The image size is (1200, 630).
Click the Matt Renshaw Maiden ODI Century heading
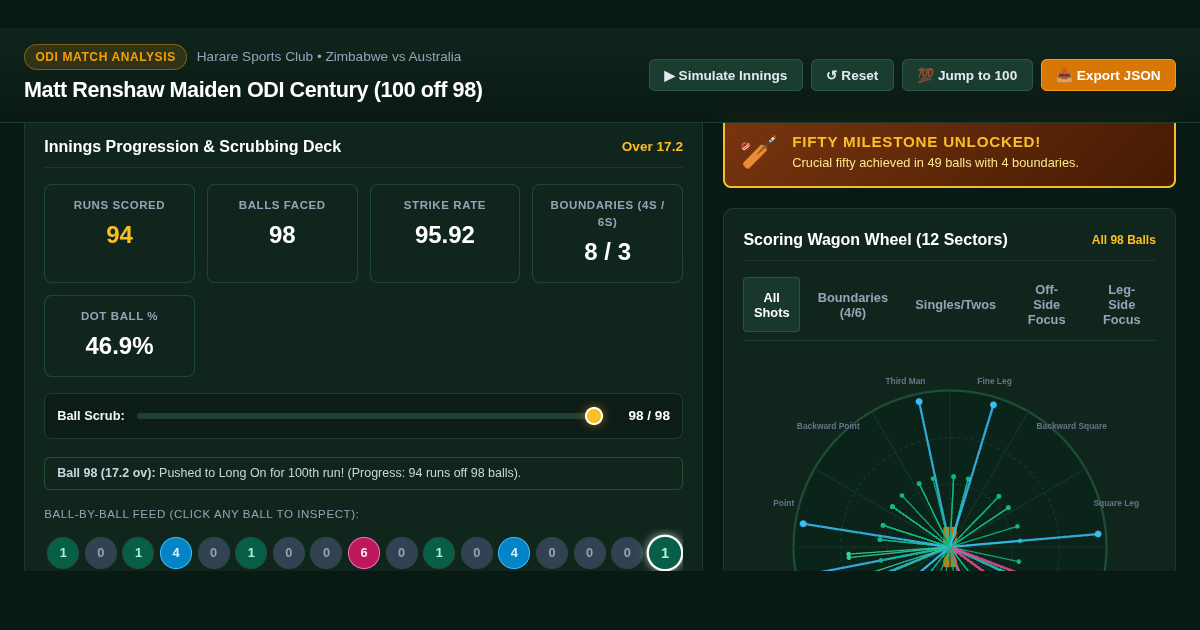tap(253, 90)
